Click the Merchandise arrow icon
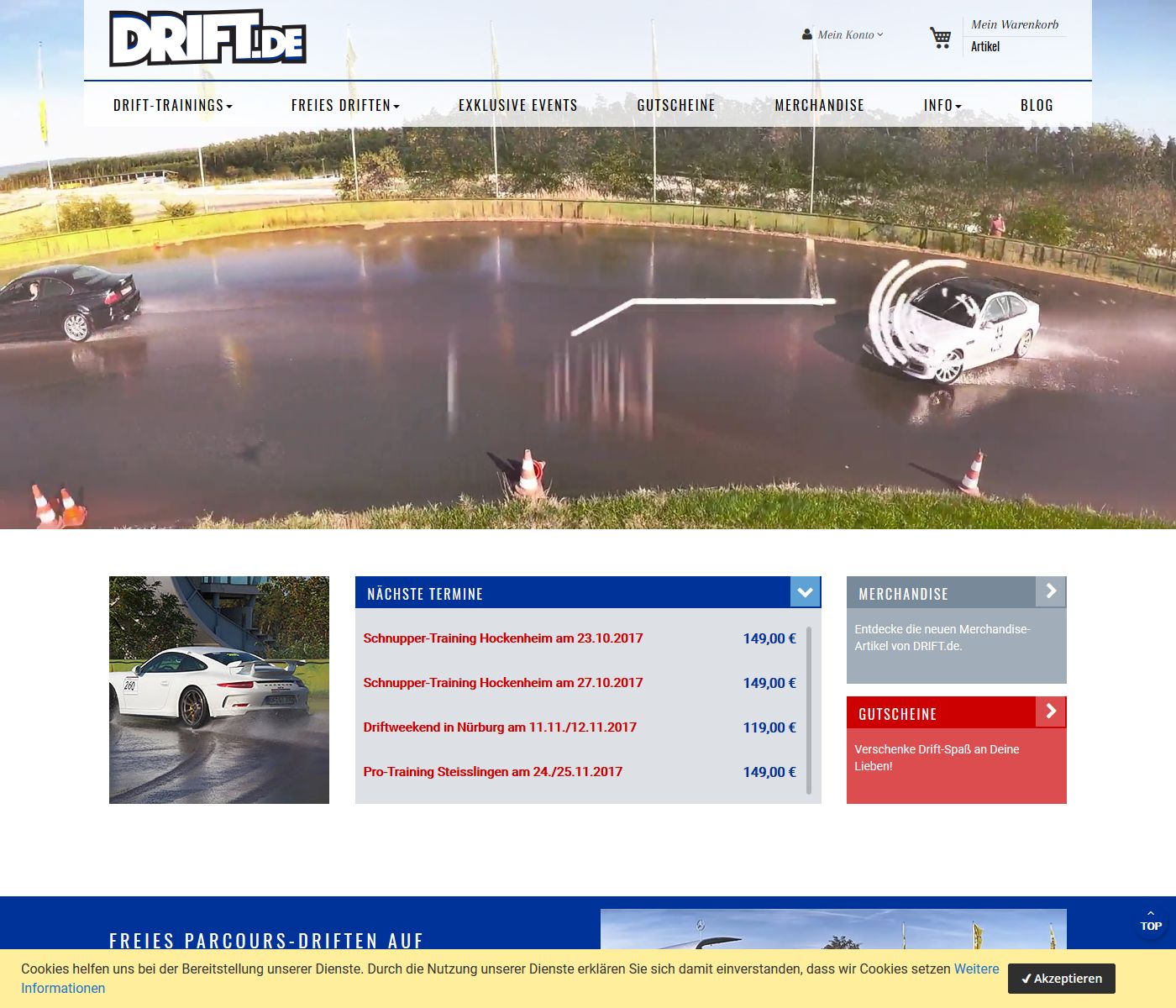 click(1050, 591)
